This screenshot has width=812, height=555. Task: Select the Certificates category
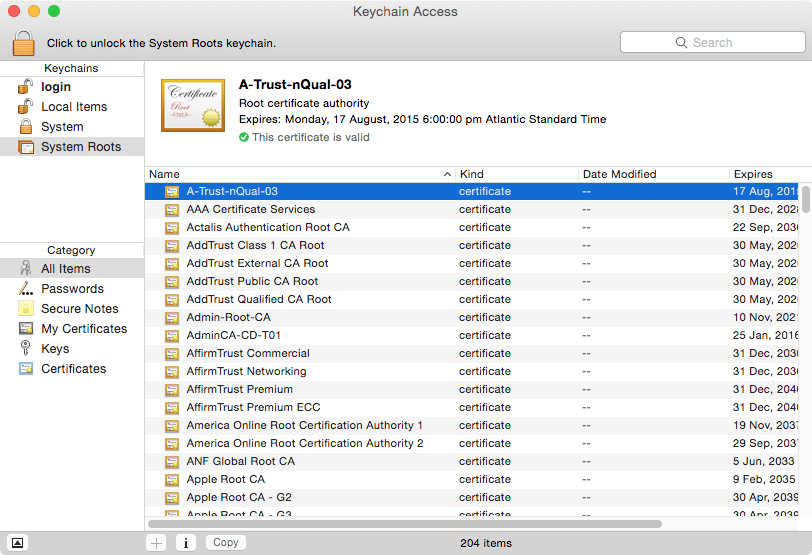pyautogui.click(x=73, y=369)
